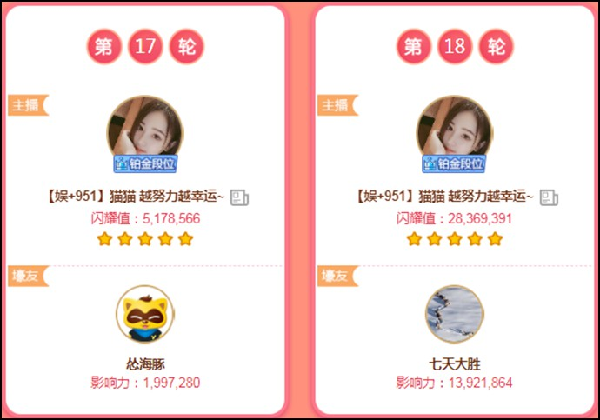600x420 pixels.
Task: Click the five-star rating in round 17
Action: (145, 239)
